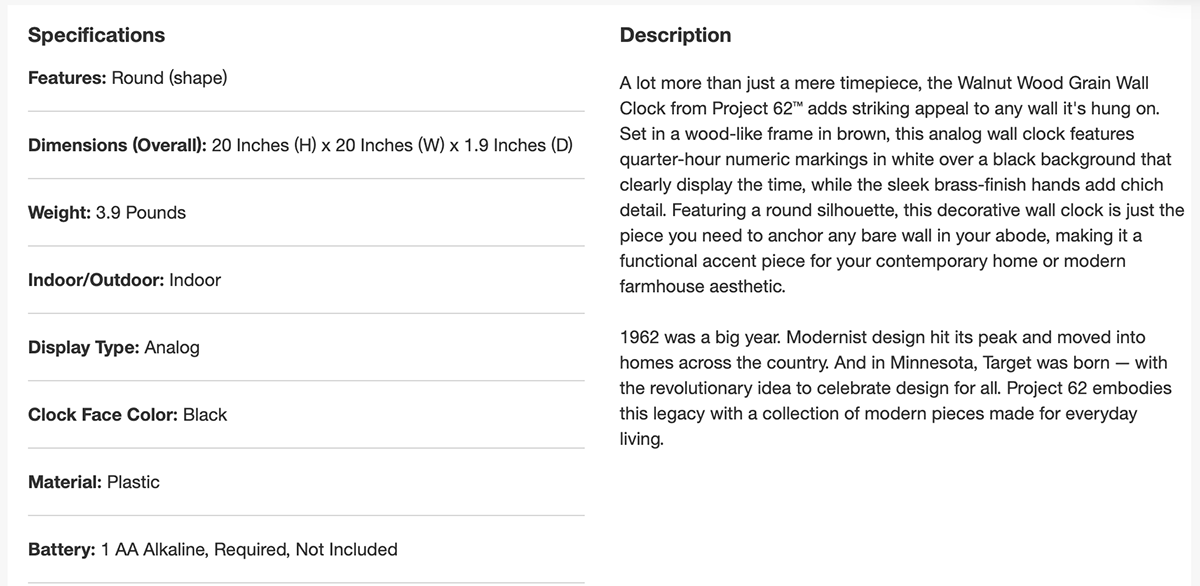Click the Description heading
The width and height of the screenshot is (1200, 586).
675,35
